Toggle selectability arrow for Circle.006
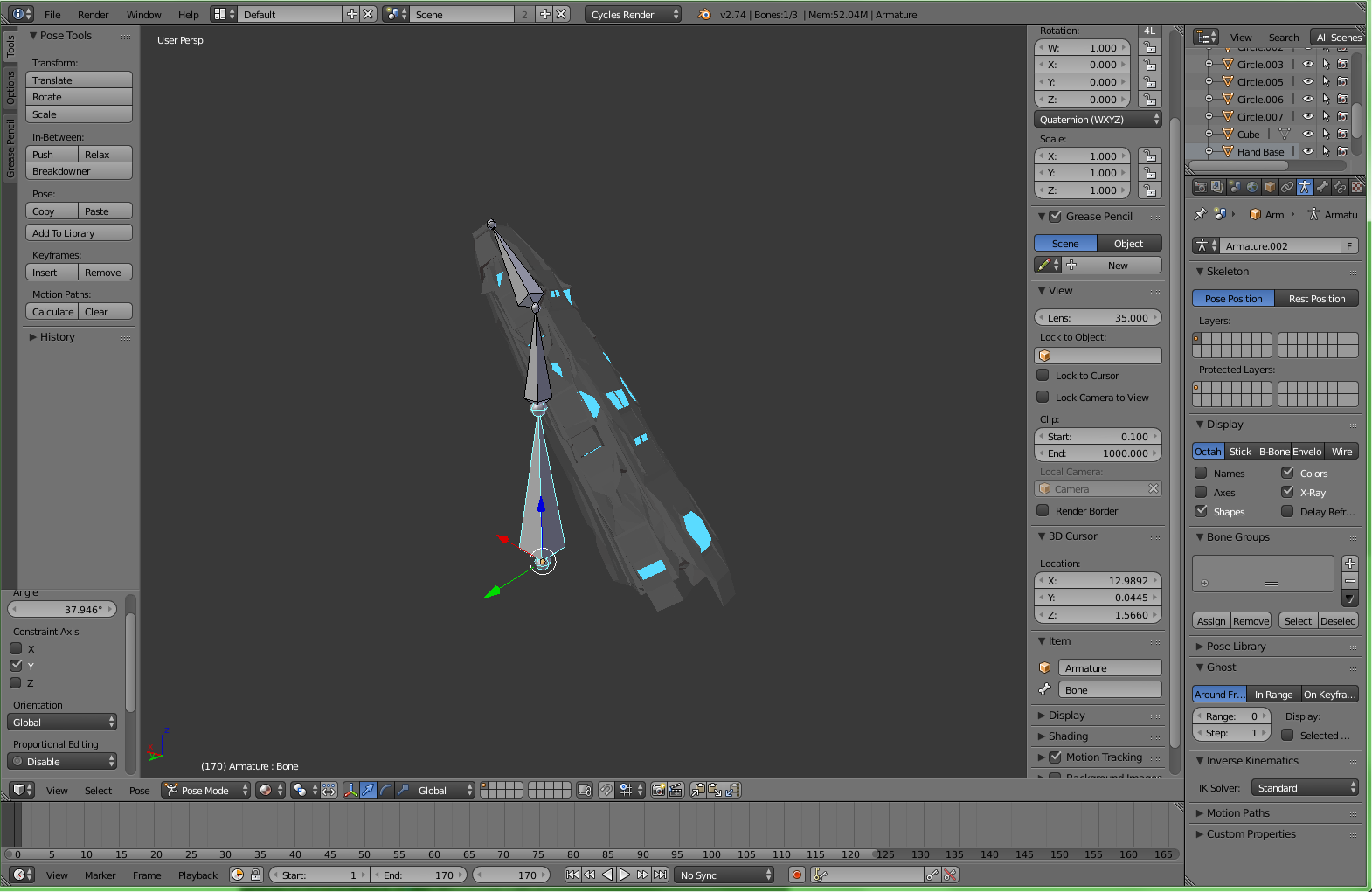Viewport: 1372px width, 892px height. coord(1326,99)
